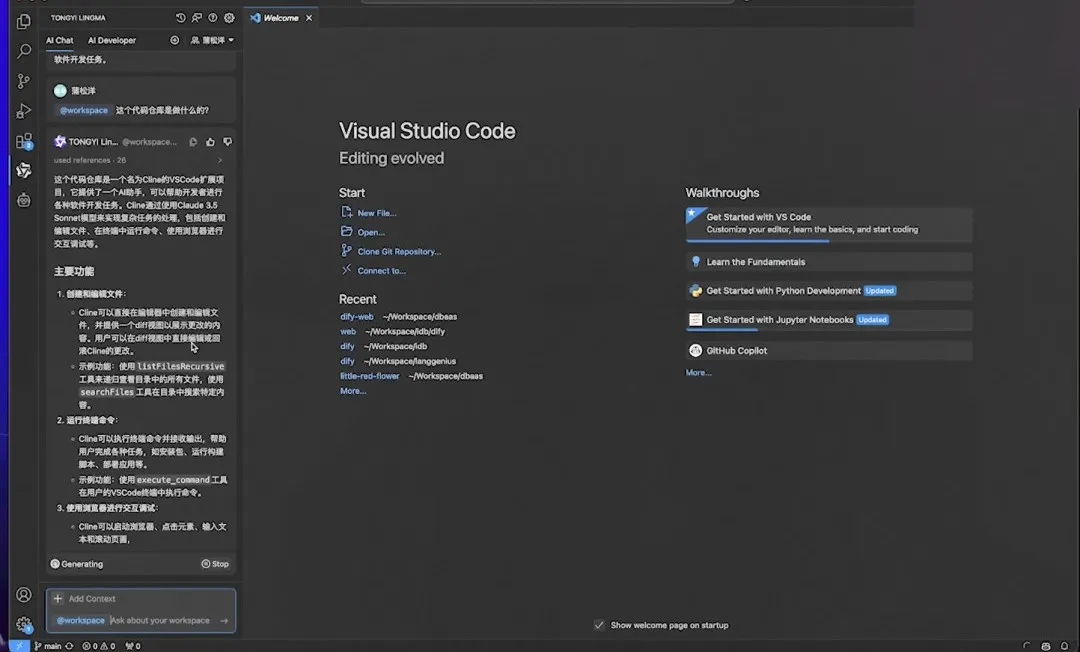Give thumbs down to the response

pos(227,142)
